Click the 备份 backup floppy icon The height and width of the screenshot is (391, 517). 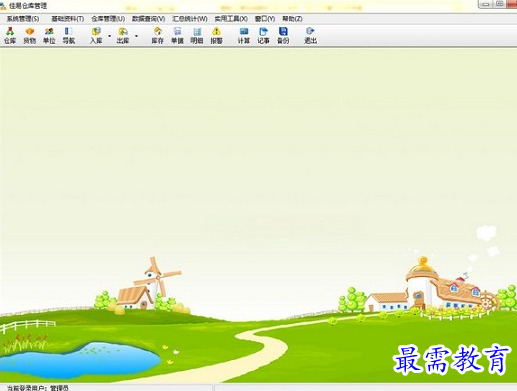tap(283, 36)
